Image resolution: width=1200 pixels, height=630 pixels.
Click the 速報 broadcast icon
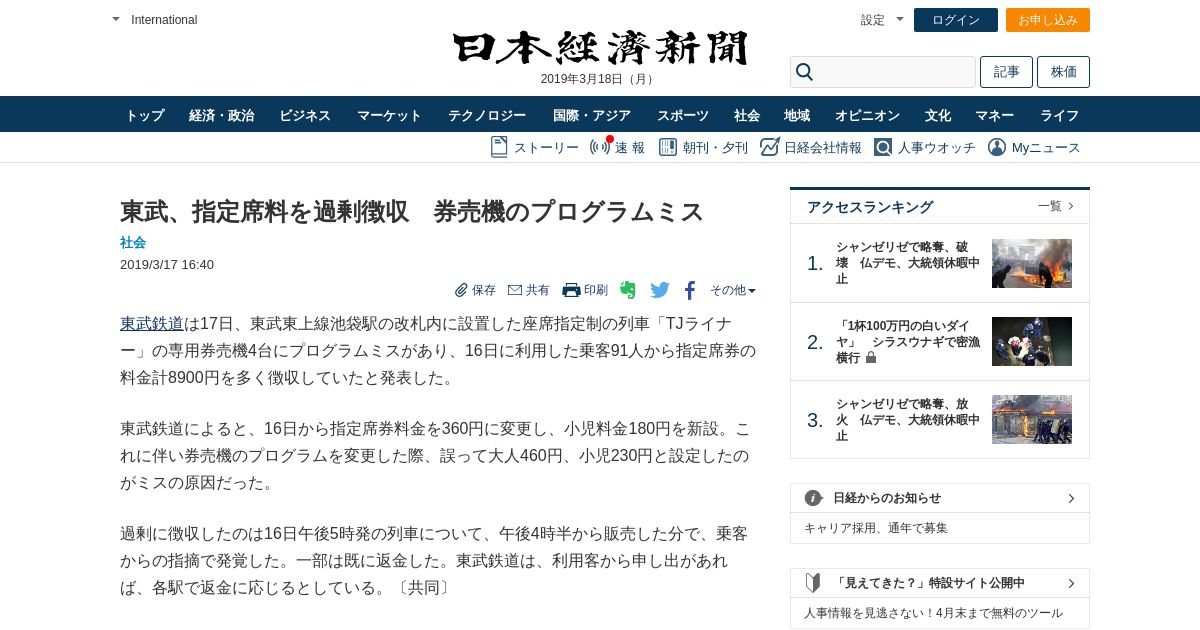coord(600,147)
